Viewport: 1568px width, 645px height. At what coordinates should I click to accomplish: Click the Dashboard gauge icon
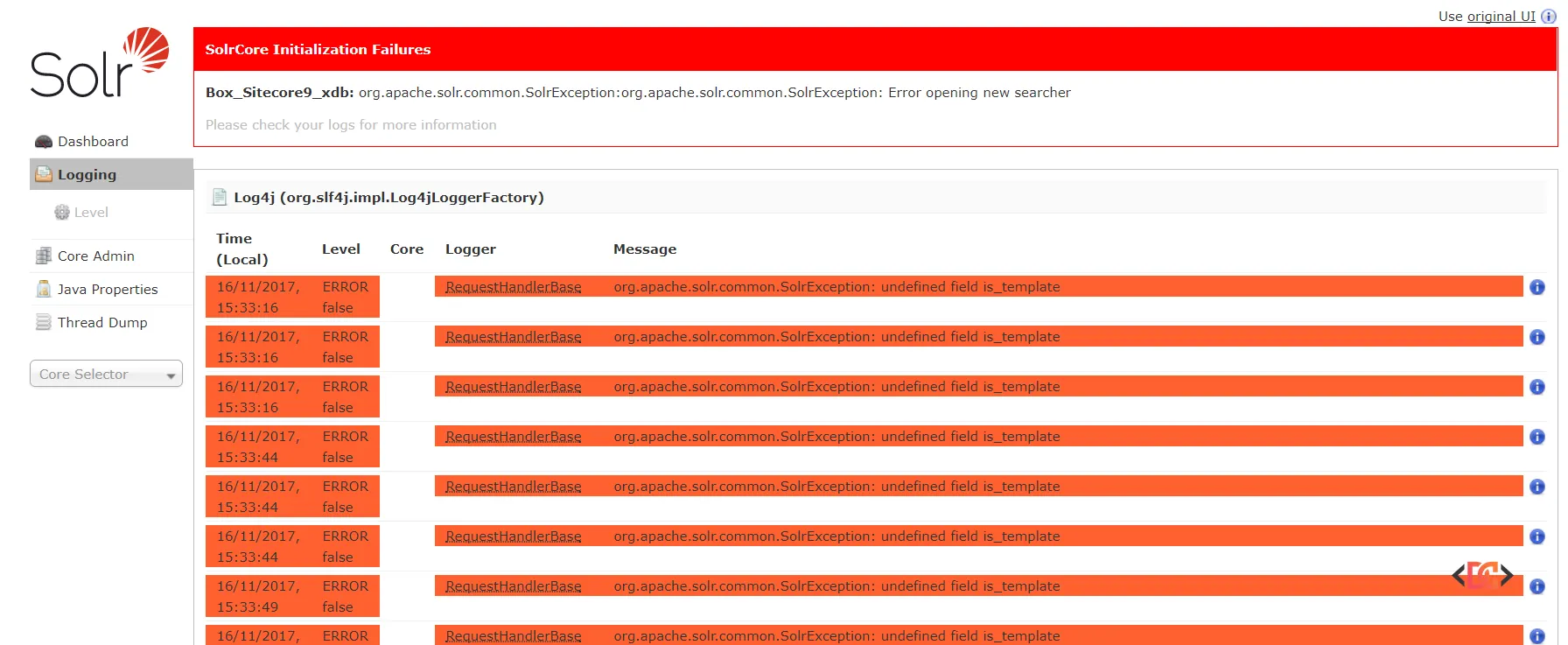click(x=43, y=142)
